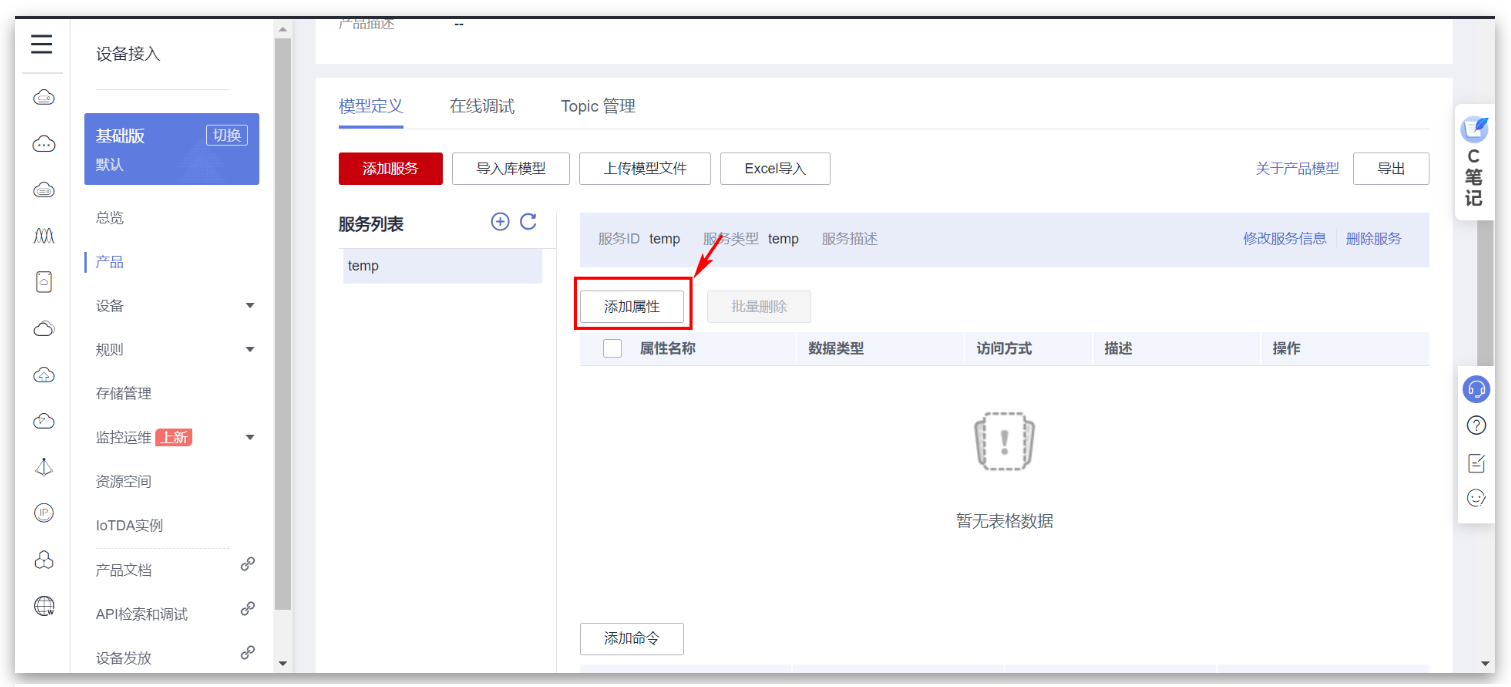The height and width of the screenshot is (687, 1511).
Task: Click the wave-shaped icon in left rail
Action: (43, 236)
